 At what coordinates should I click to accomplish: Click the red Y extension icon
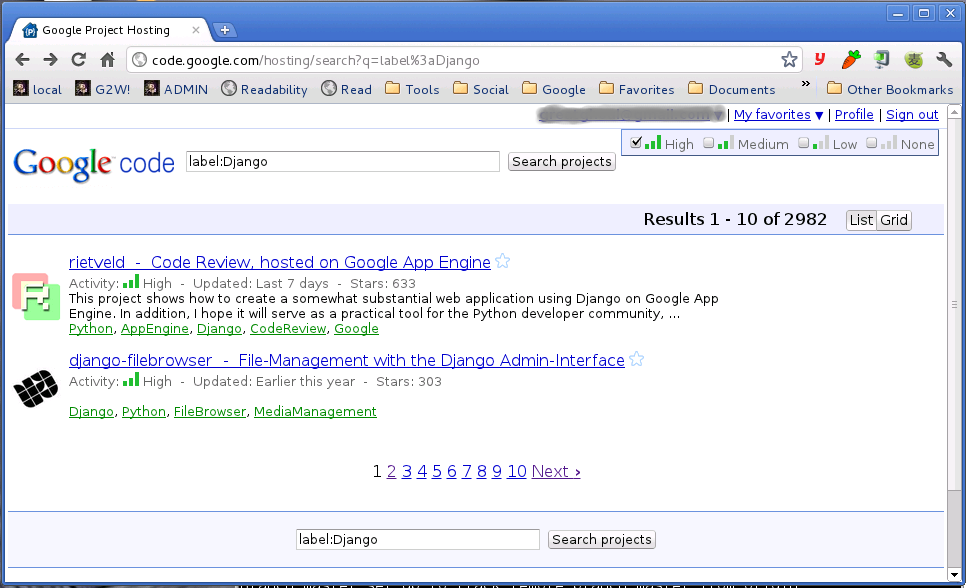coord(819,60)
